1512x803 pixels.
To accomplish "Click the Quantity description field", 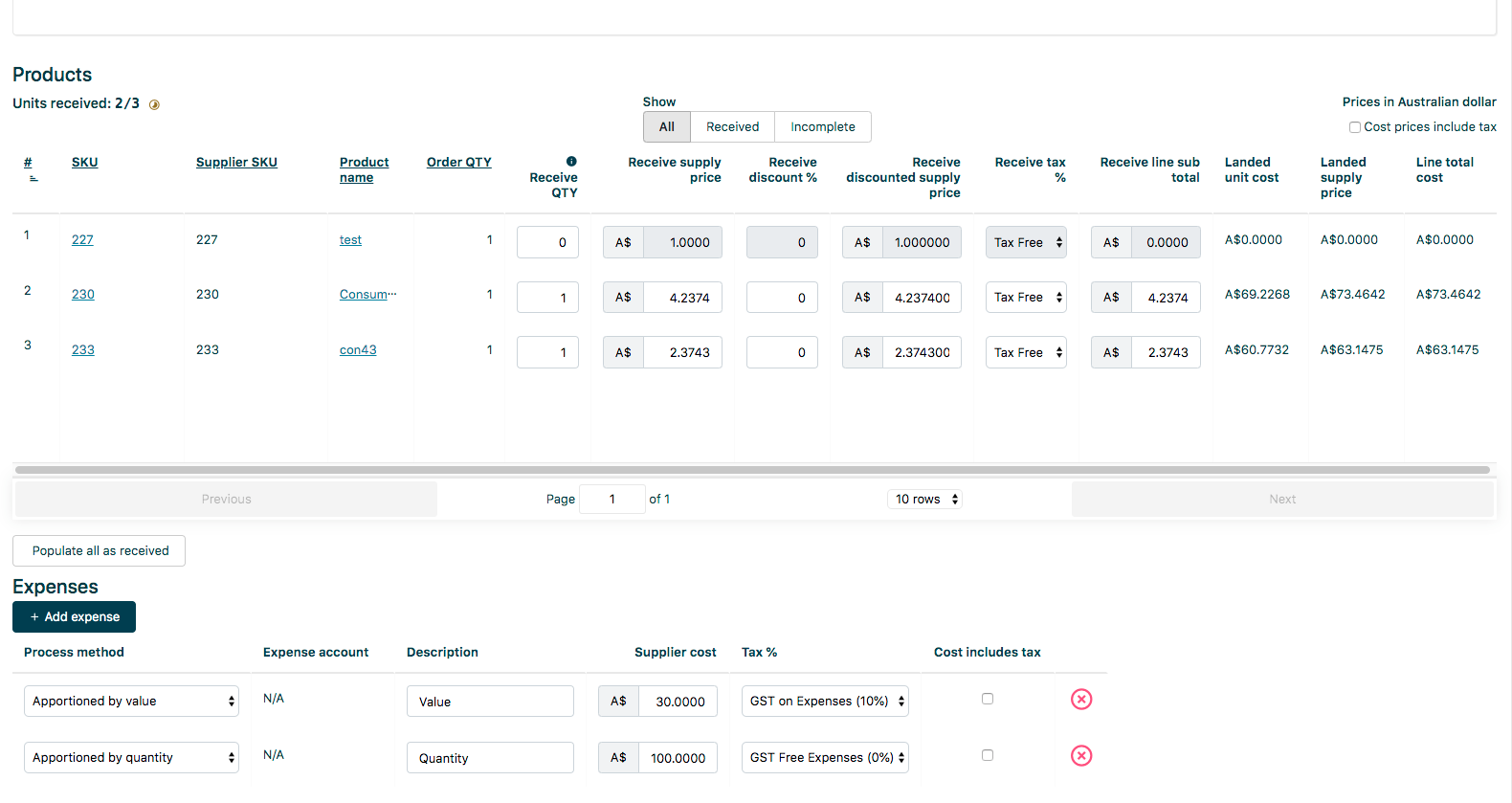I will click(x=490, y=757).
